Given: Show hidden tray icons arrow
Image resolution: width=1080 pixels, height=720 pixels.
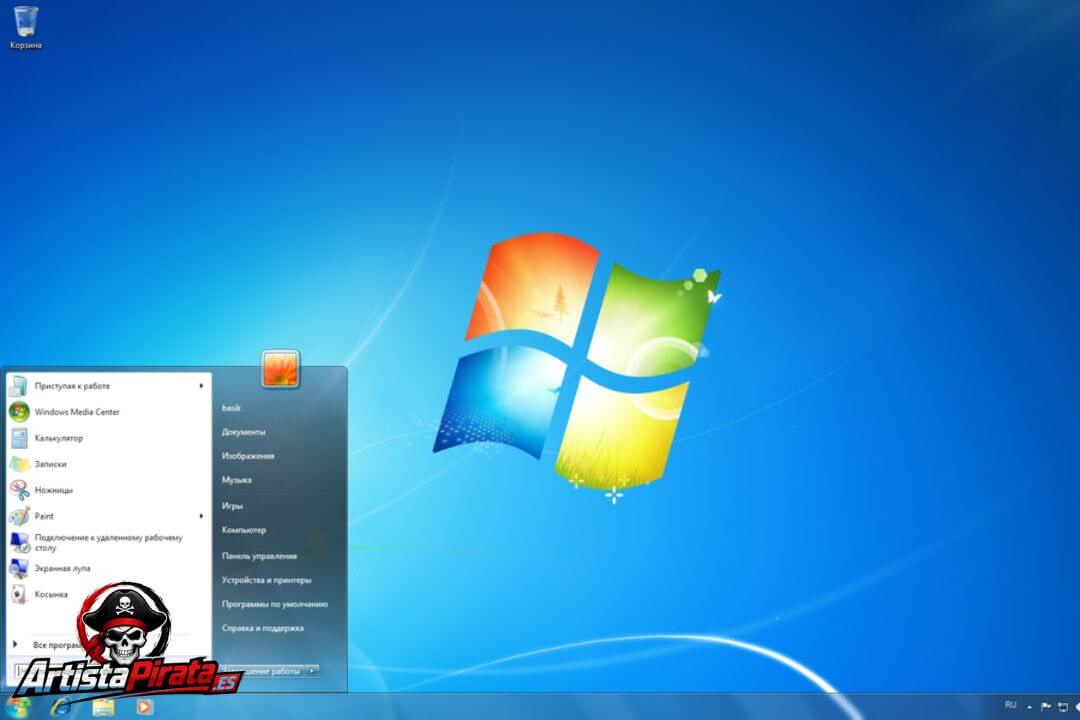Looking at the screenshot, I should pyautogui.click(x=1029, y=706).
